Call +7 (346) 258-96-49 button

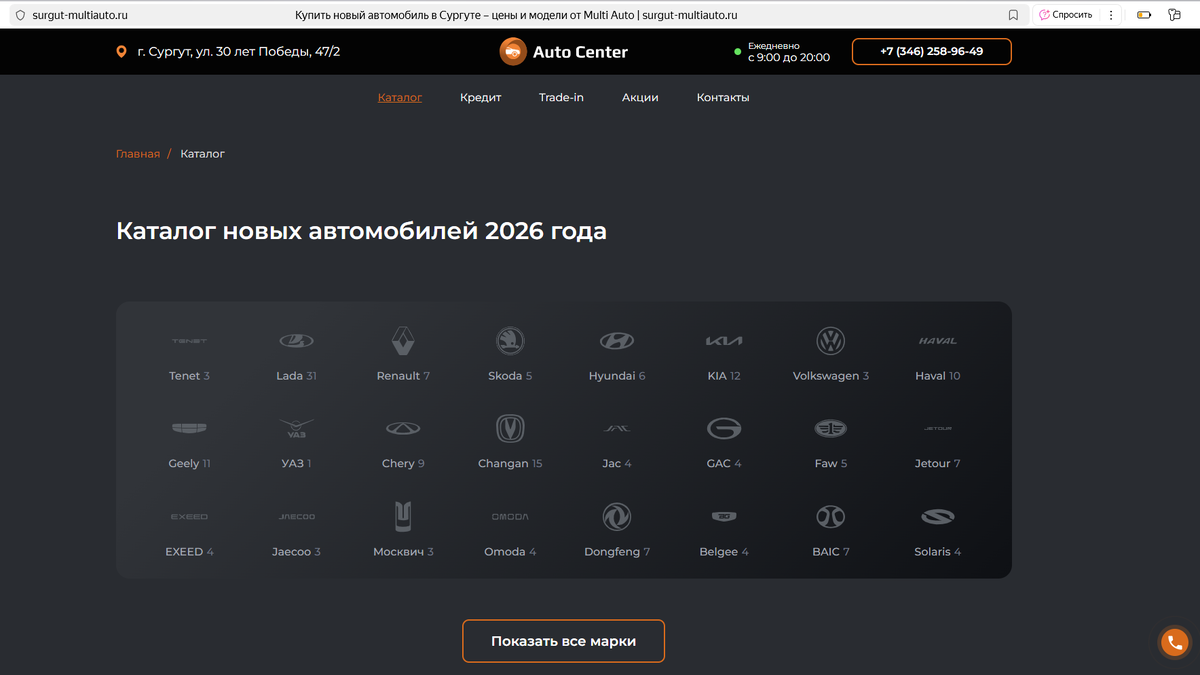(x=931, y=52)
